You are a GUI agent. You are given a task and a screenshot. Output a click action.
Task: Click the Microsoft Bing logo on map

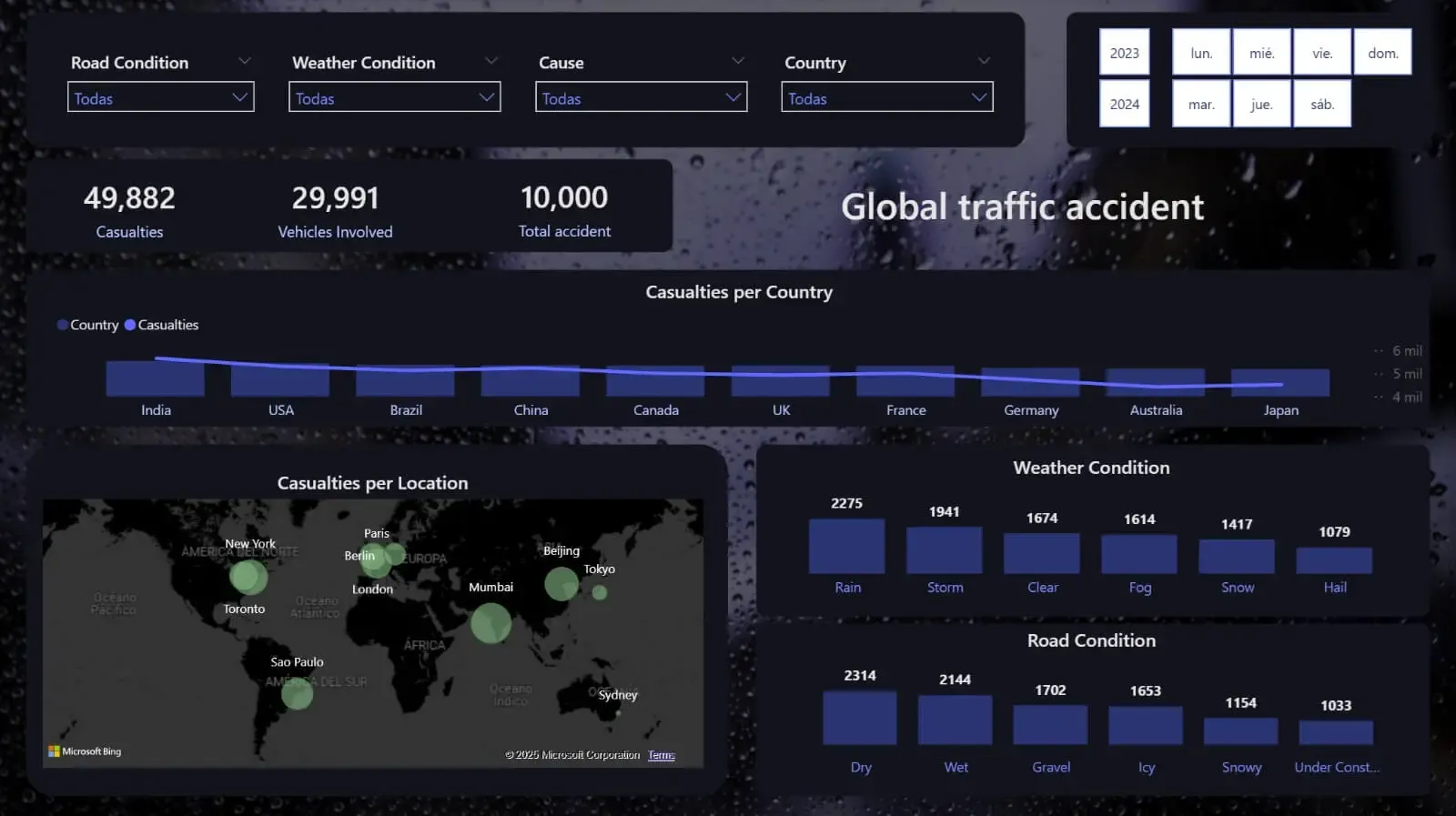coord(85,751)
